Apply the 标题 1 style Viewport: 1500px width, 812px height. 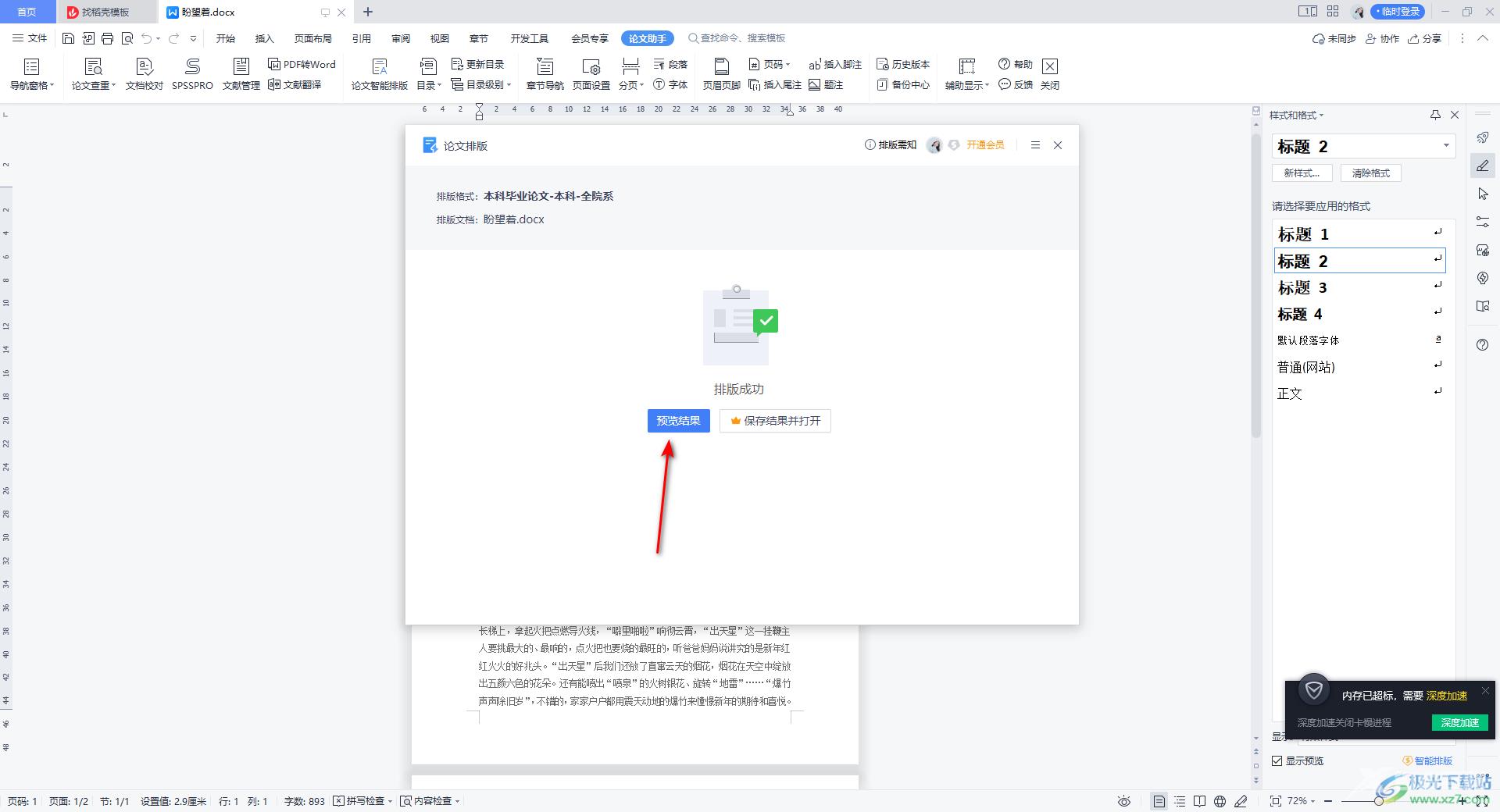click(x=1359, y=233)
